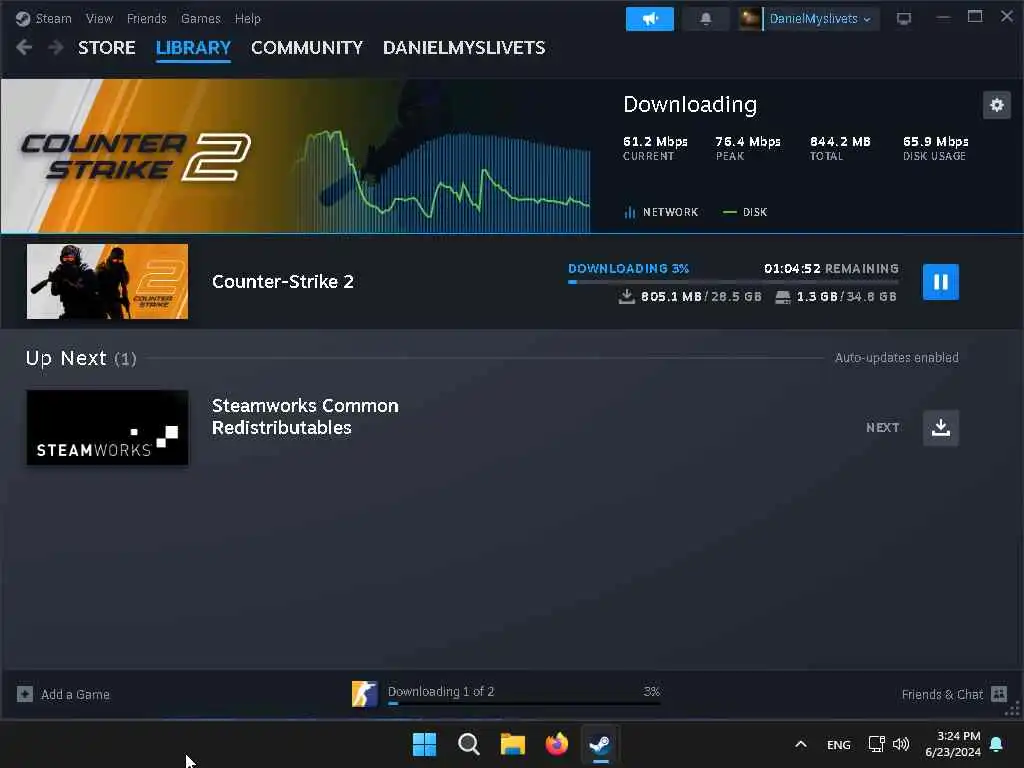Open the Windows Start menu
This screenshot has height=768, width=1024.
pyautogui.click(x=424, y=744)
